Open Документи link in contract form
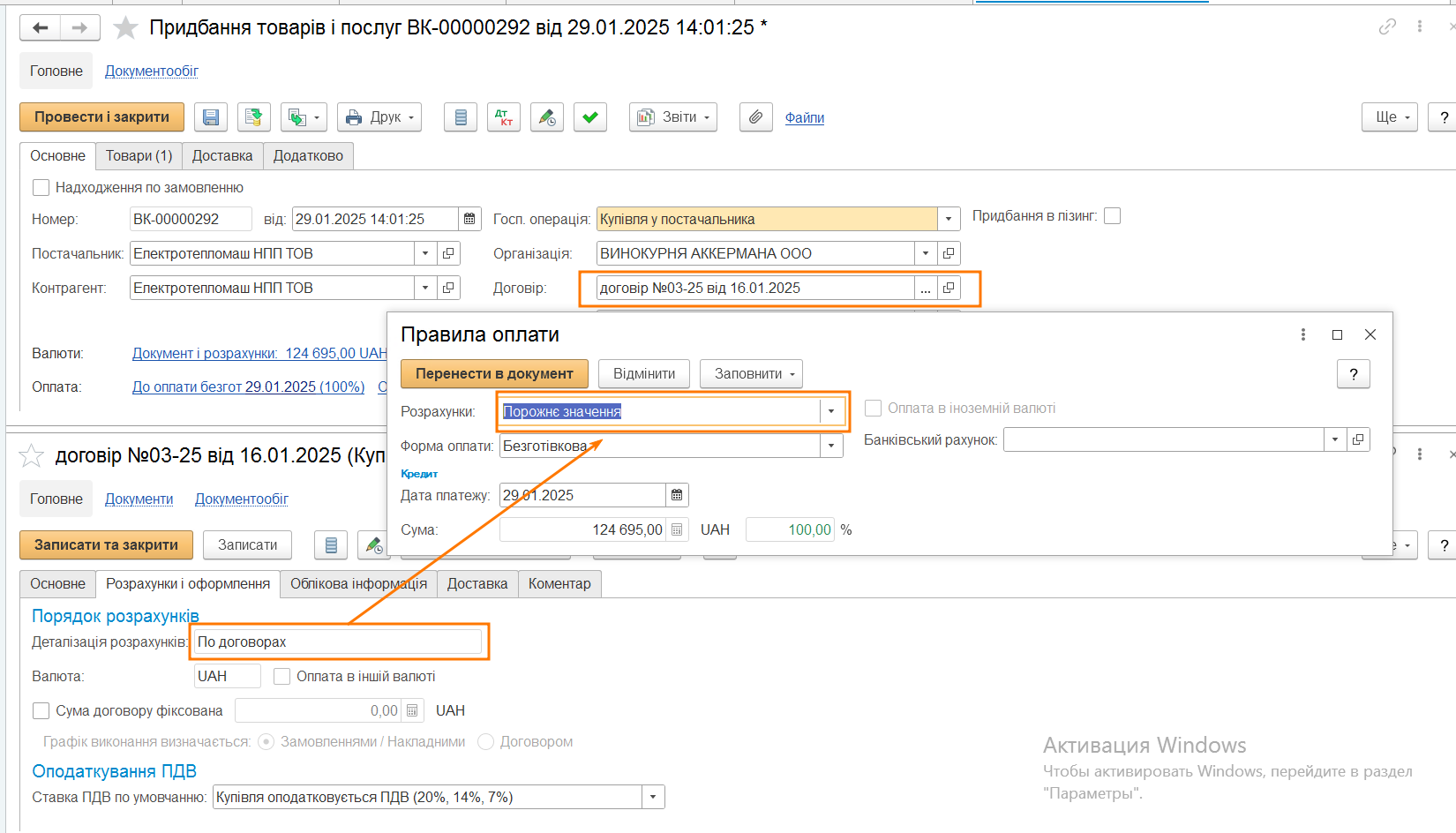1456x833 pixels. click(x=139, y=499)
